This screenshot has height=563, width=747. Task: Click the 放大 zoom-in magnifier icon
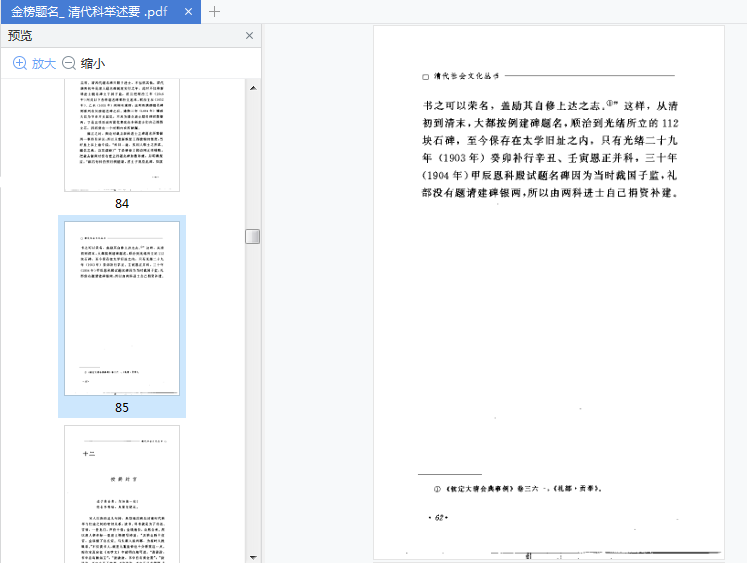click(20, 63)
